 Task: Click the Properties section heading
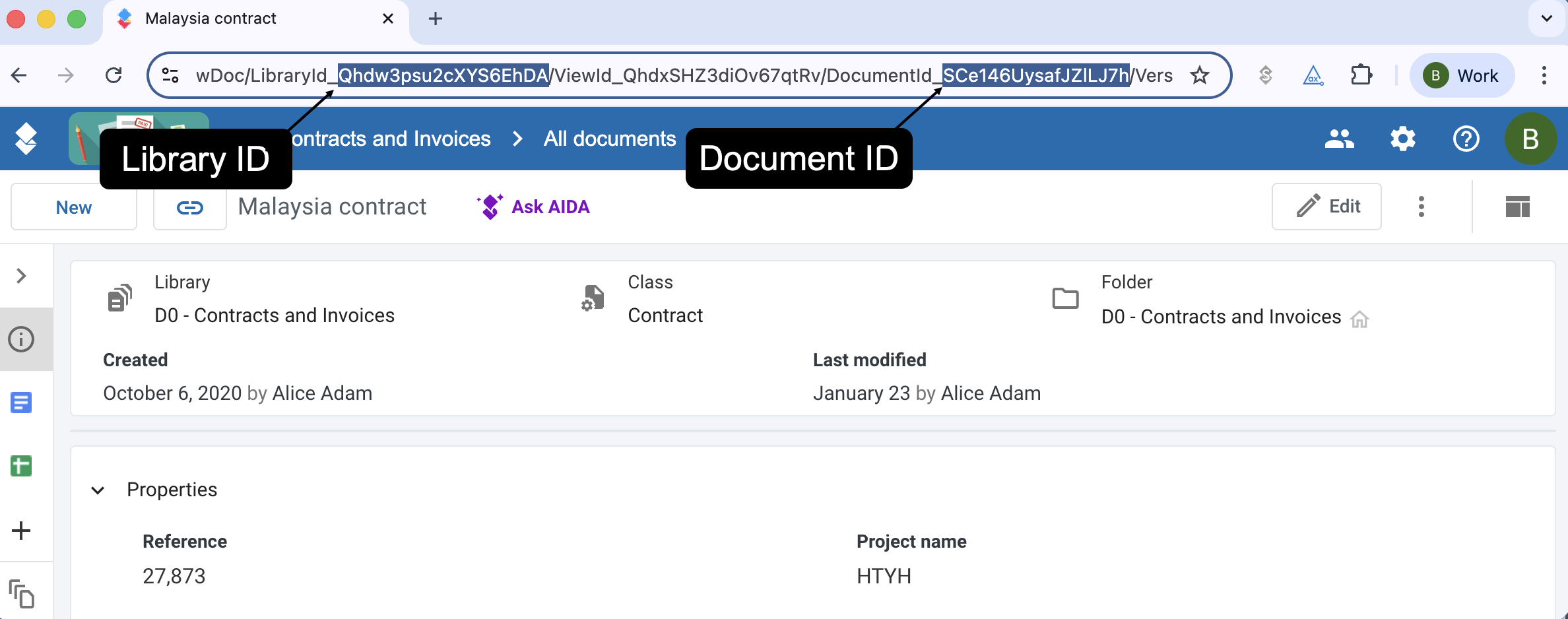(172, 490)
